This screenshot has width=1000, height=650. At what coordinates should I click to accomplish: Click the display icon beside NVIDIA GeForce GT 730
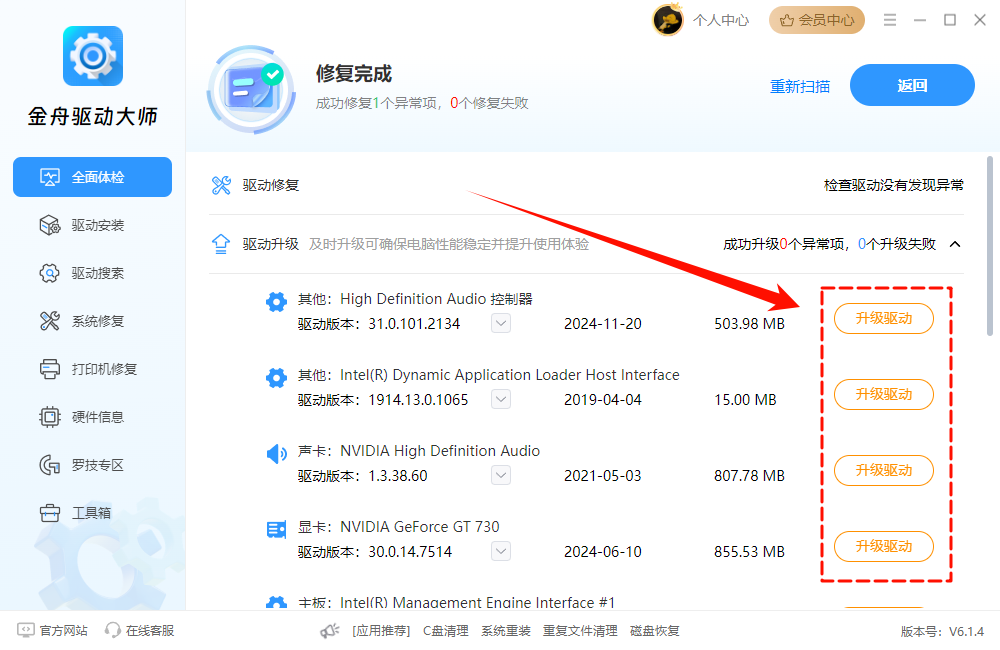(276, 529)
